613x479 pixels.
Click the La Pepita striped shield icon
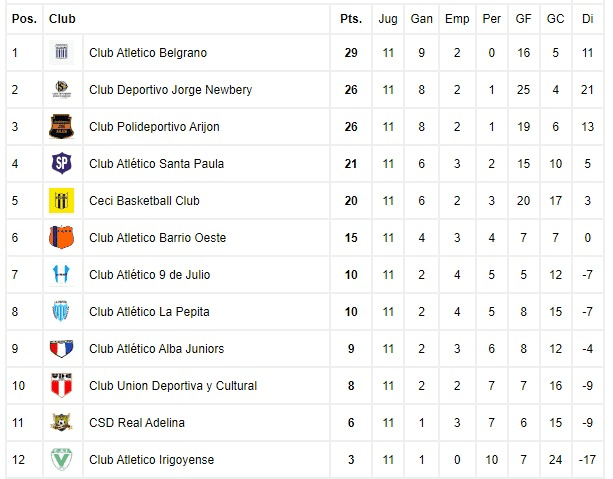(x=61, y=312)
